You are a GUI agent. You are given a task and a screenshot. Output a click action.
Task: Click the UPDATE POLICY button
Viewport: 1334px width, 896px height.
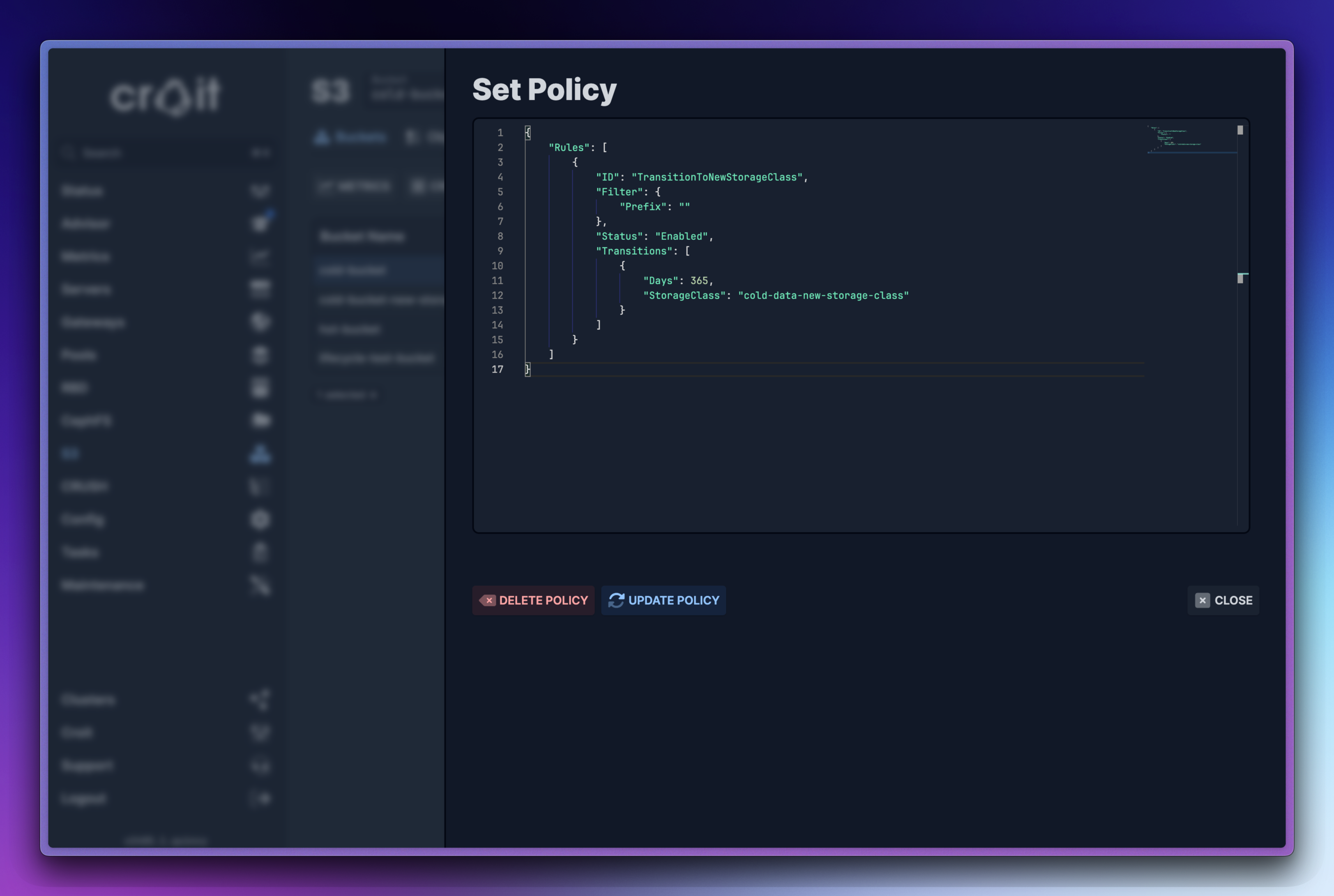click(664, 600)
